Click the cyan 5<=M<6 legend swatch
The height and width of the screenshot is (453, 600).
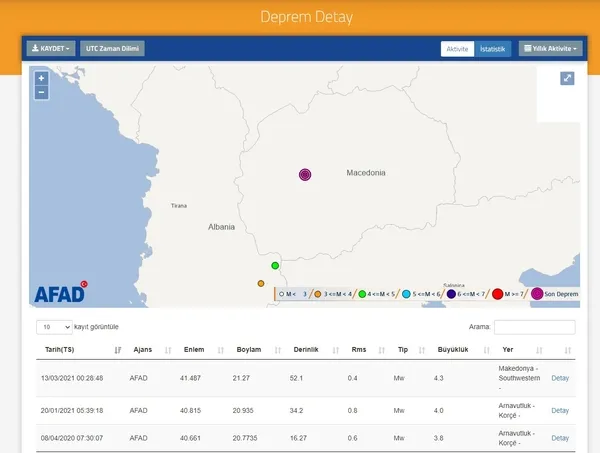tap(406, 294)
